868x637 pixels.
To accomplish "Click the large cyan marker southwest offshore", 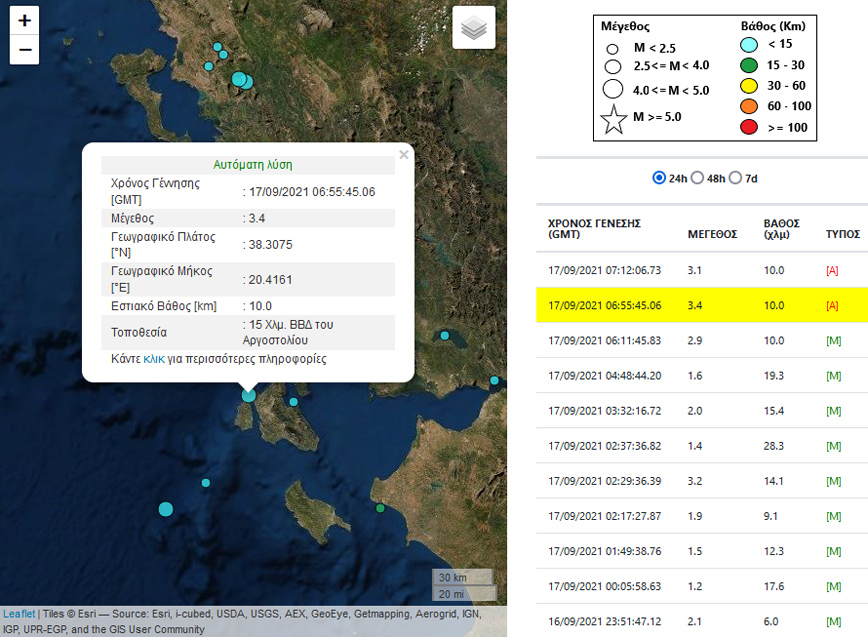I will (x=165, y=509).
